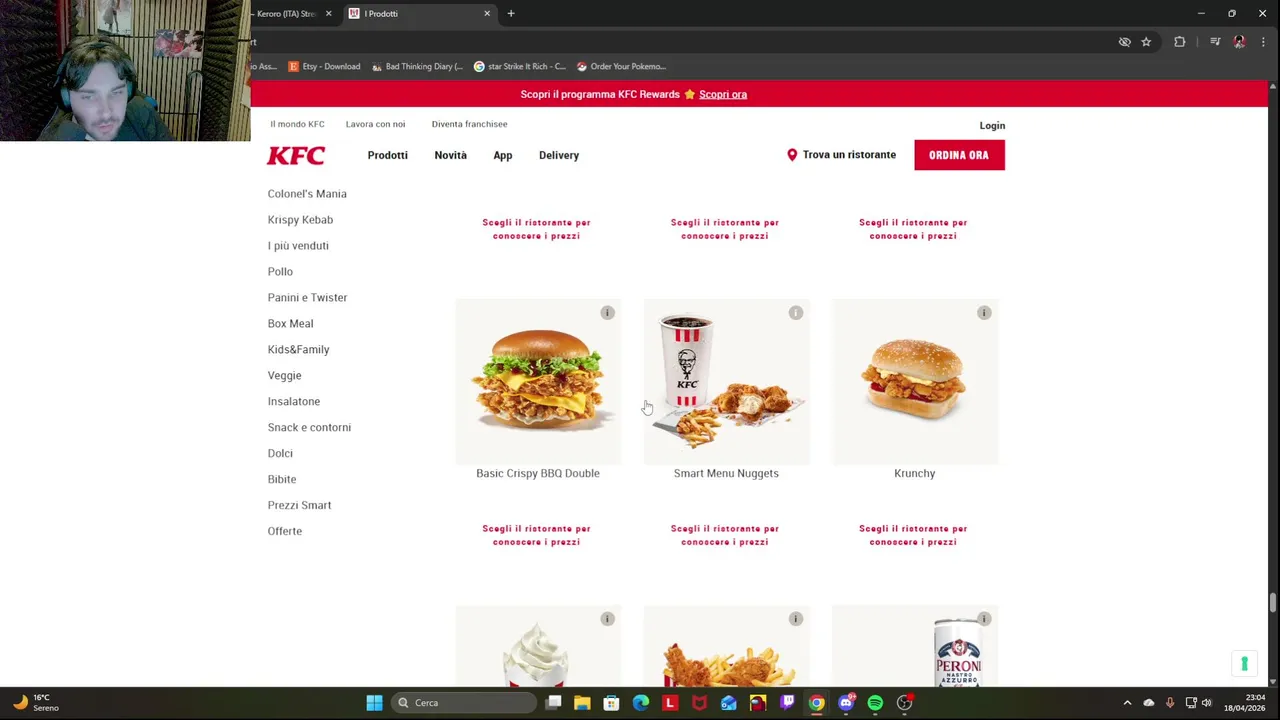
Task: Select Snack e contorni category
Action: click(309, 428)
